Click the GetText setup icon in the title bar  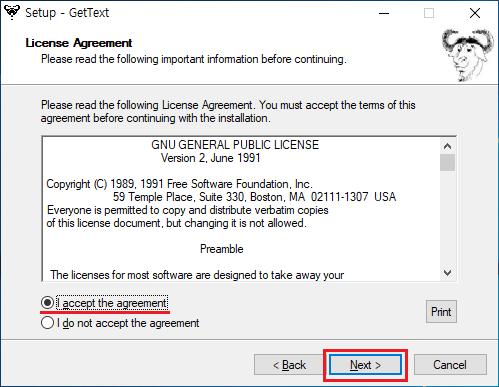coord(12,12)
